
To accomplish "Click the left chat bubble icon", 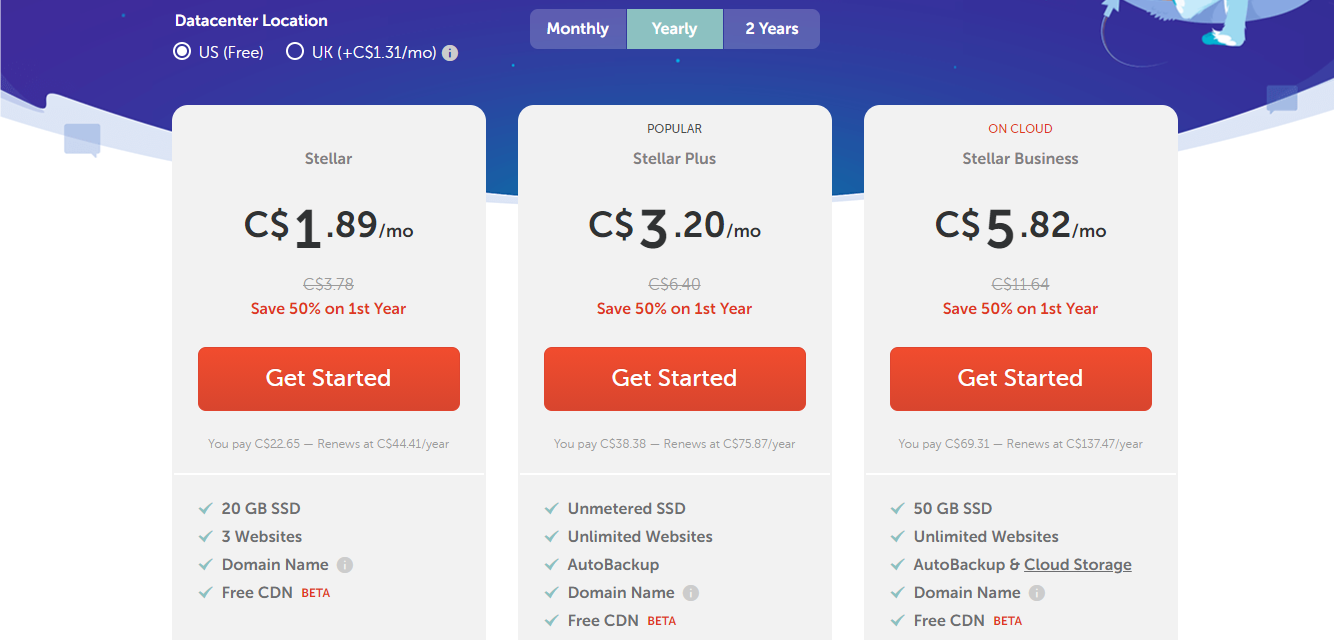I will click(82, 140).
